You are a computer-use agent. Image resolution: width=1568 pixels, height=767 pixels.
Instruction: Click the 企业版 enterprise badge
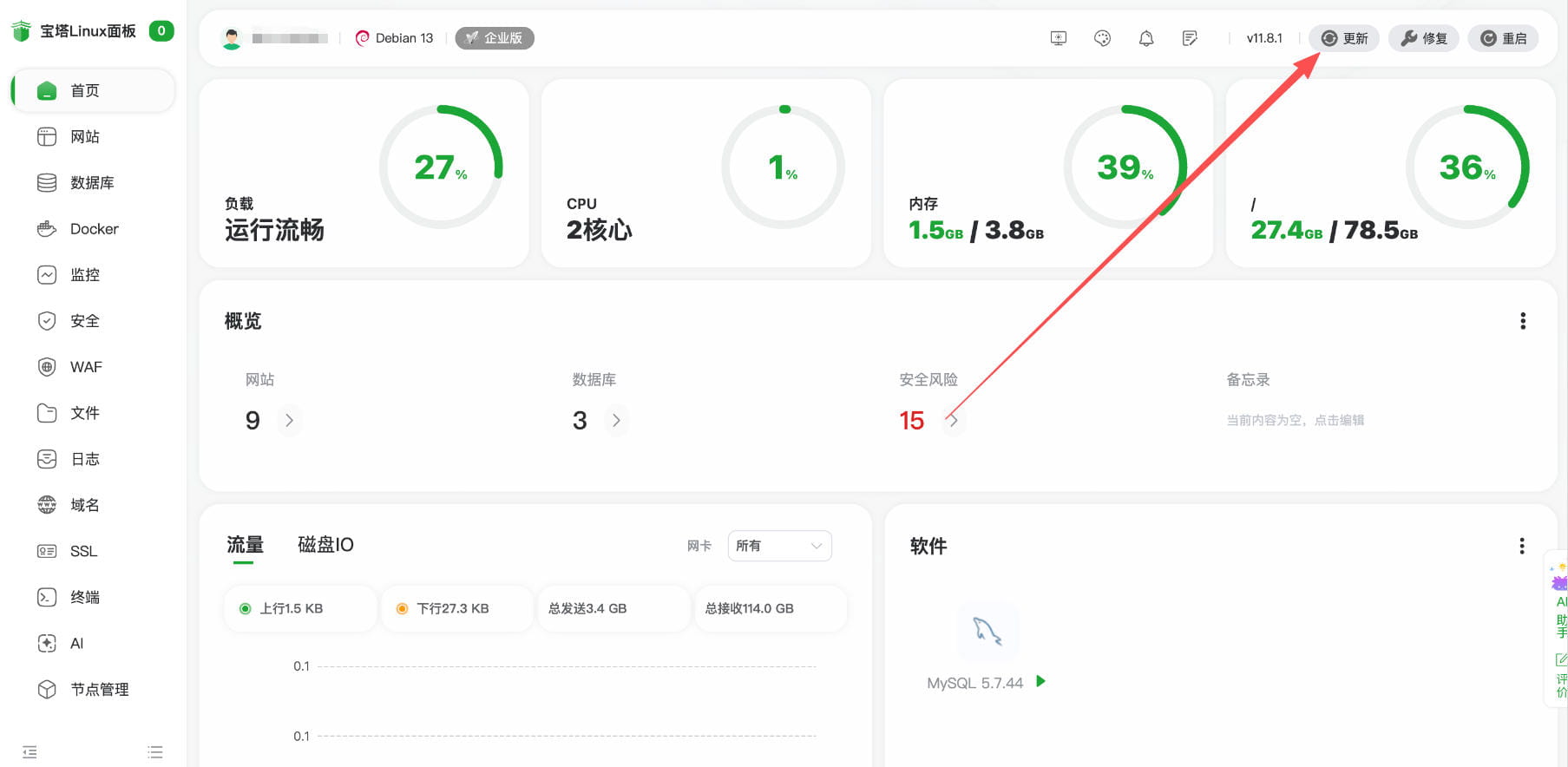495,38
